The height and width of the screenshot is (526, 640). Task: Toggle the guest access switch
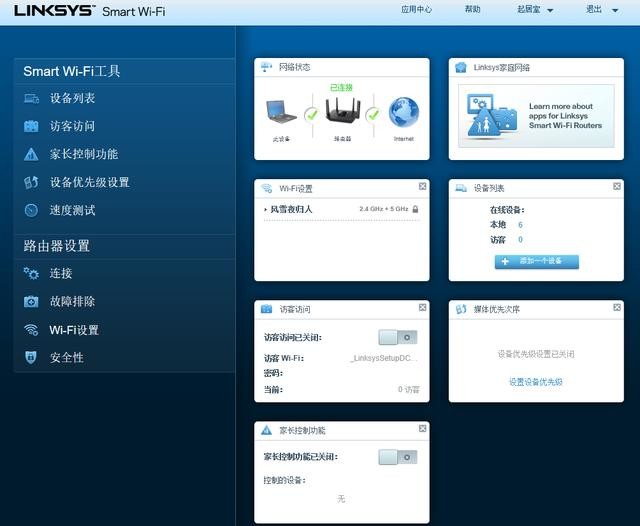pyautogui.click(x=398, y=337)
